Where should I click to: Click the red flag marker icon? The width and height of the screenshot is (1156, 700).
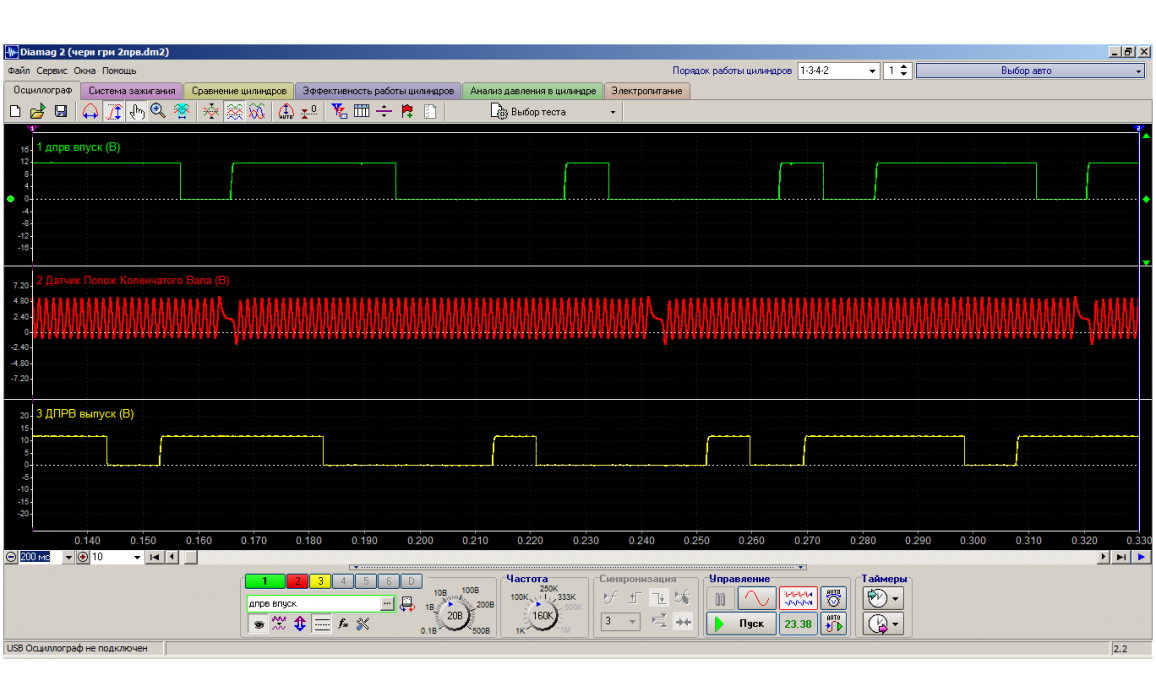pos(407,111)
